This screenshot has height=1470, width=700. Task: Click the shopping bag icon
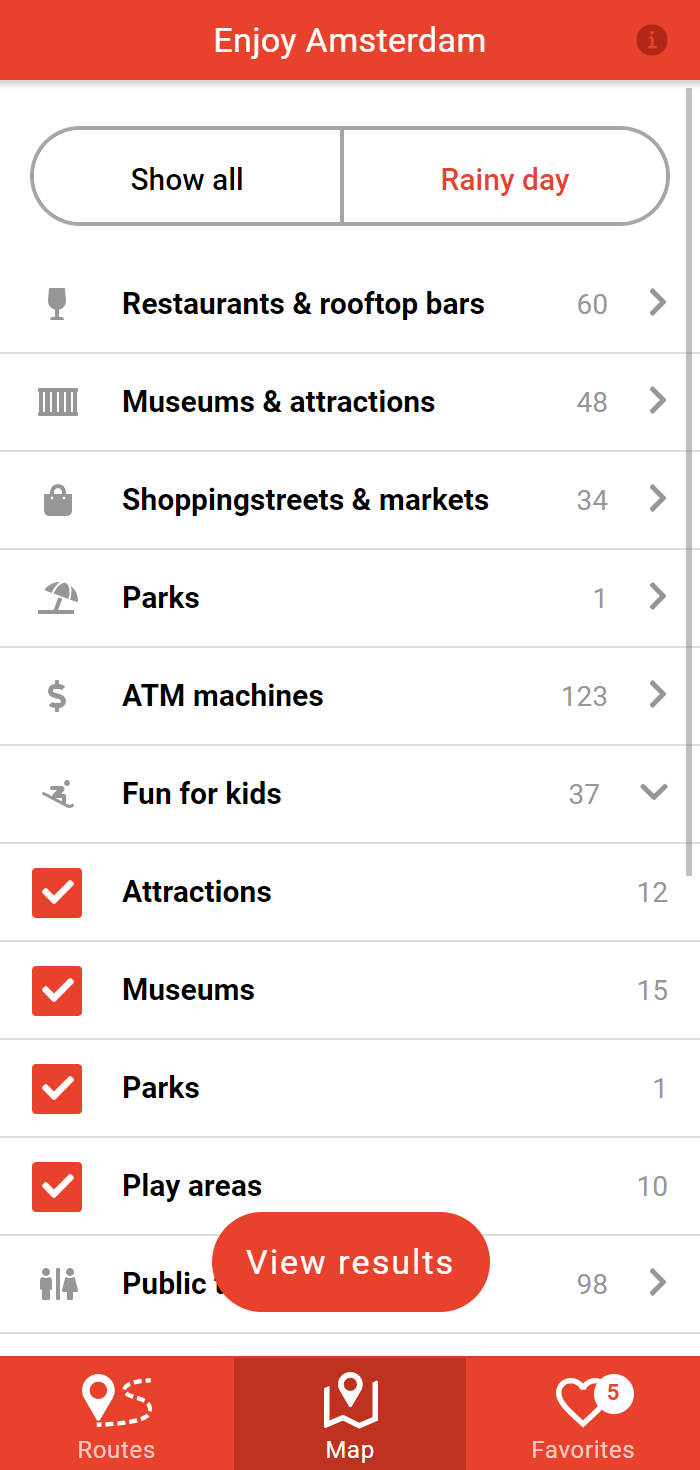tap(58, 500)
